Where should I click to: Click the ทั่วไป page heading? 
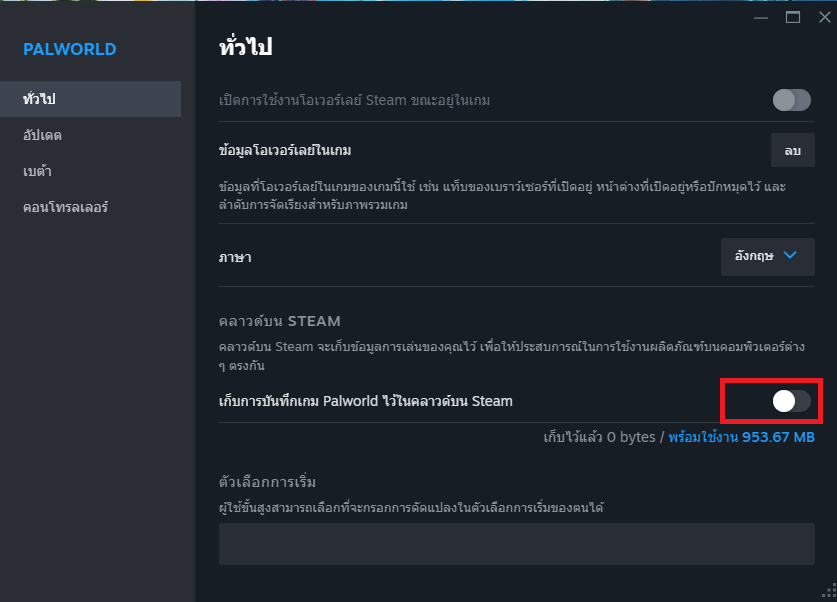245,47
